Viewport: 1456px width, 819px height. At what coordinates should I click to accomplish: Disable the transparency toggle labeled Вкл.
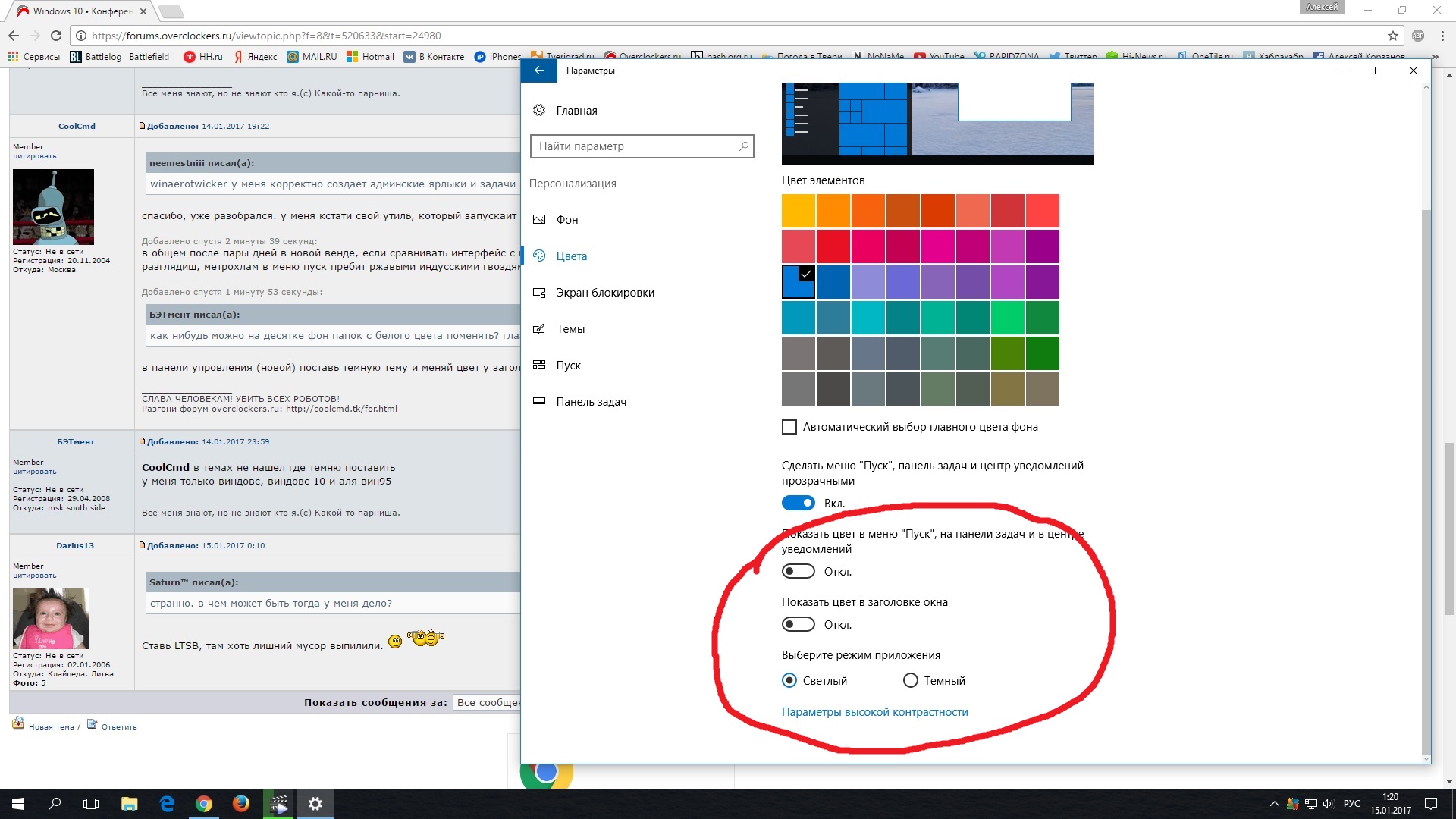pyautogui.click(x=798, y=503)
